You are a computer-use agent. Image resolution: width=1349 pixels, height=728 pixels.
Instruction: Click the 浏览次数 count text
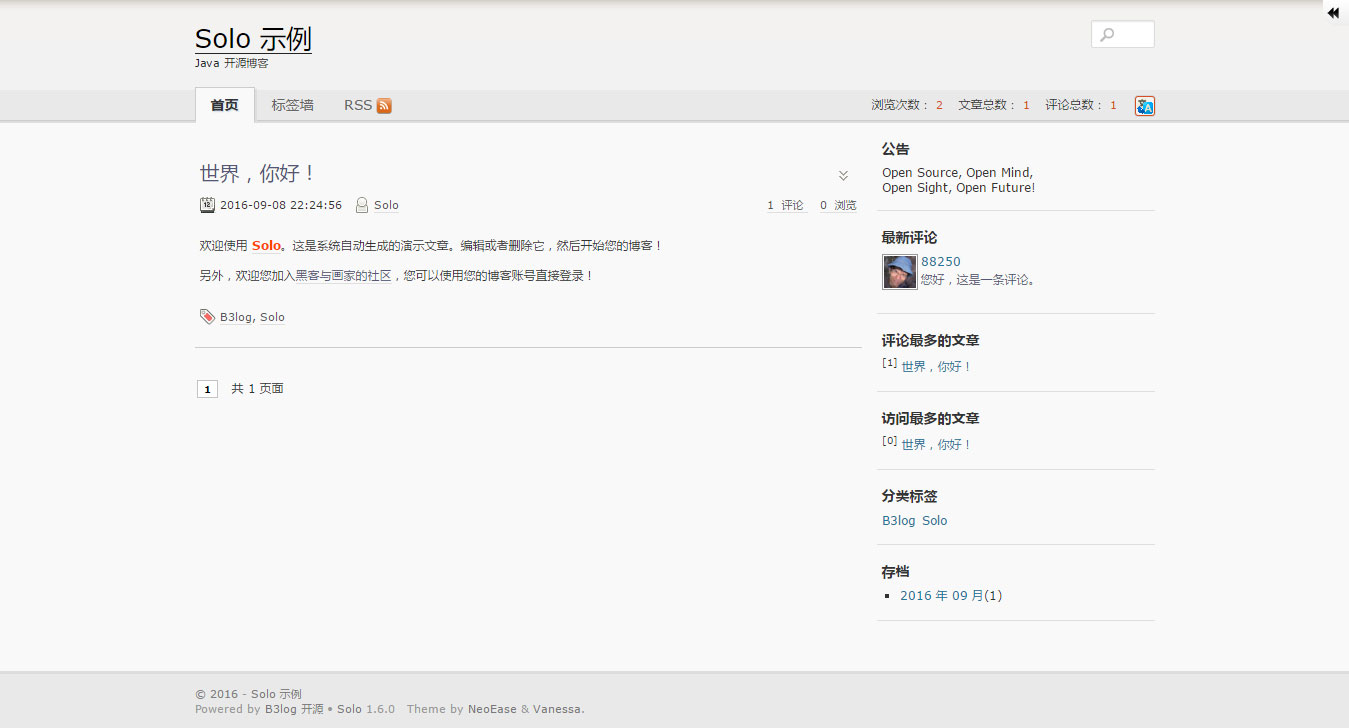(x=906, y=105)
